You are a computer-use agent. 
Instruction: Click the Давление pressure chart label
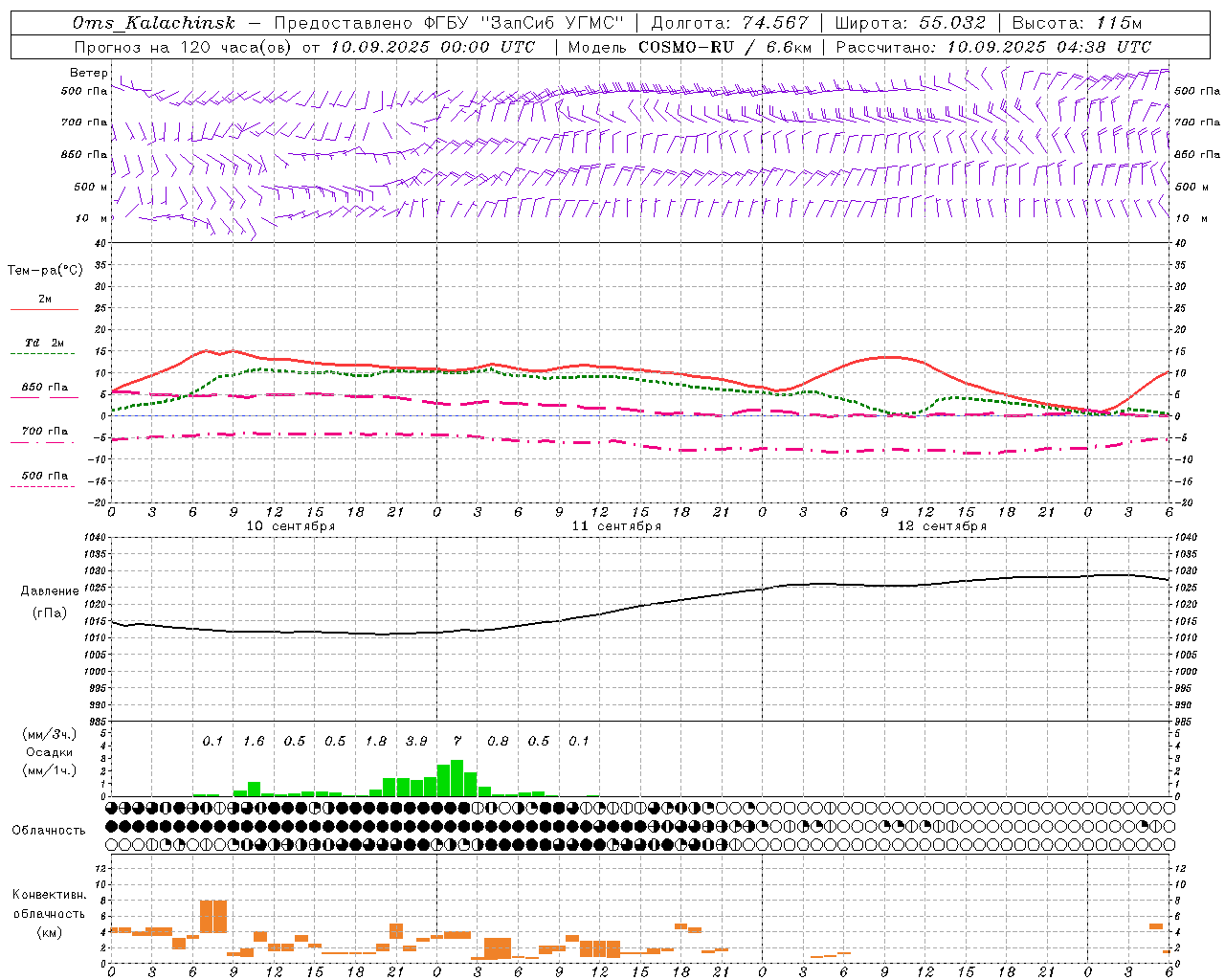pyautogui.click(x=50, y=590)
